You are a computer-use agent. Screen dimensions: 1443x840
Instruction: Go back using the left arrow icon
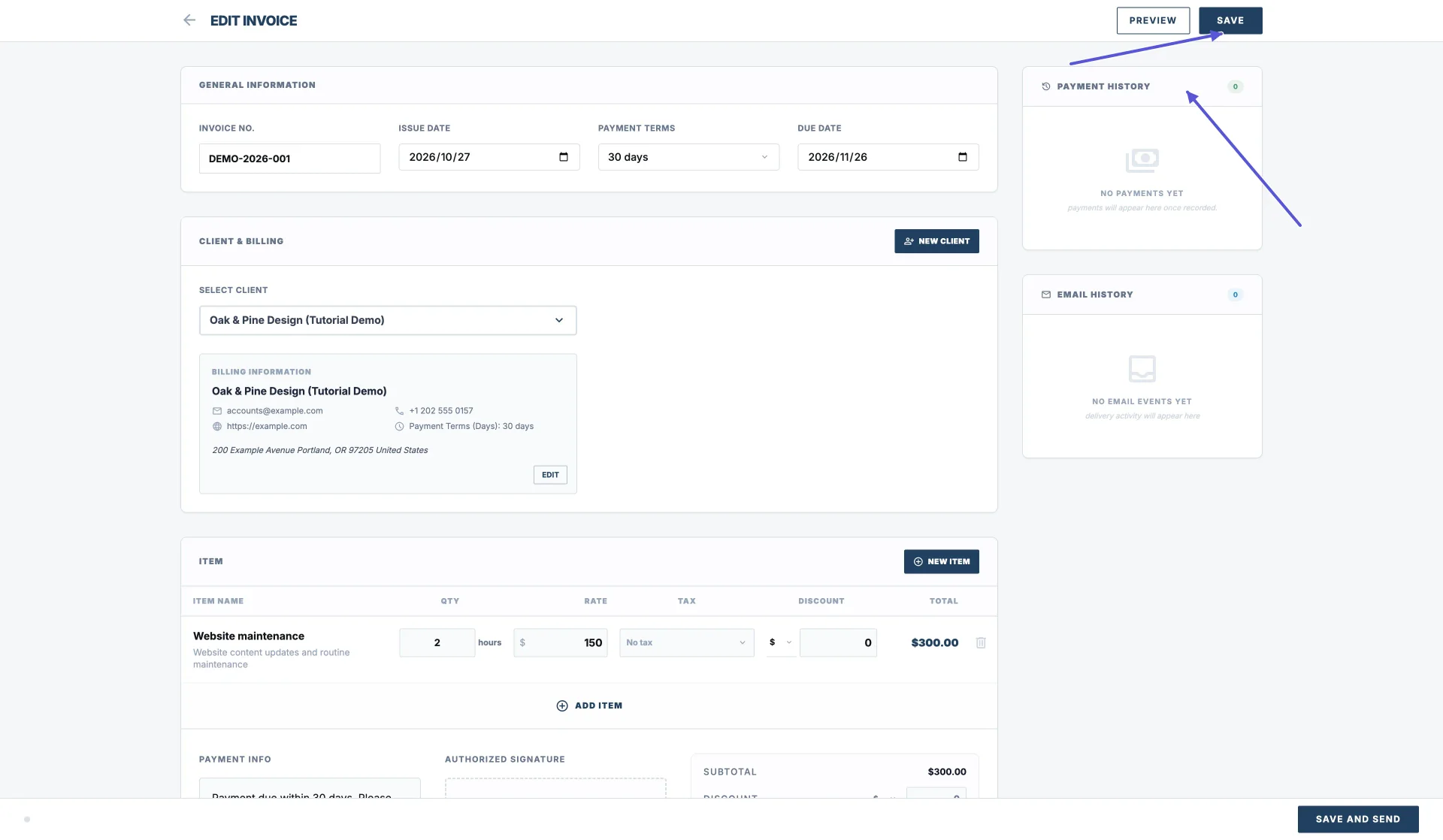(x=189, y=20)
